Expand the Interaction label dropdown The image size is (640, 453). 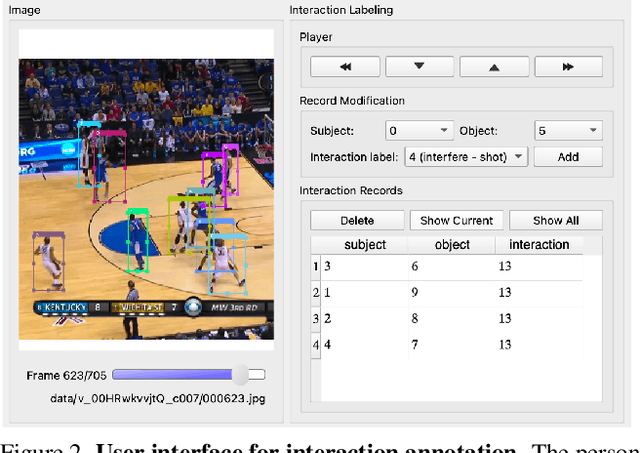coord(466,157)
